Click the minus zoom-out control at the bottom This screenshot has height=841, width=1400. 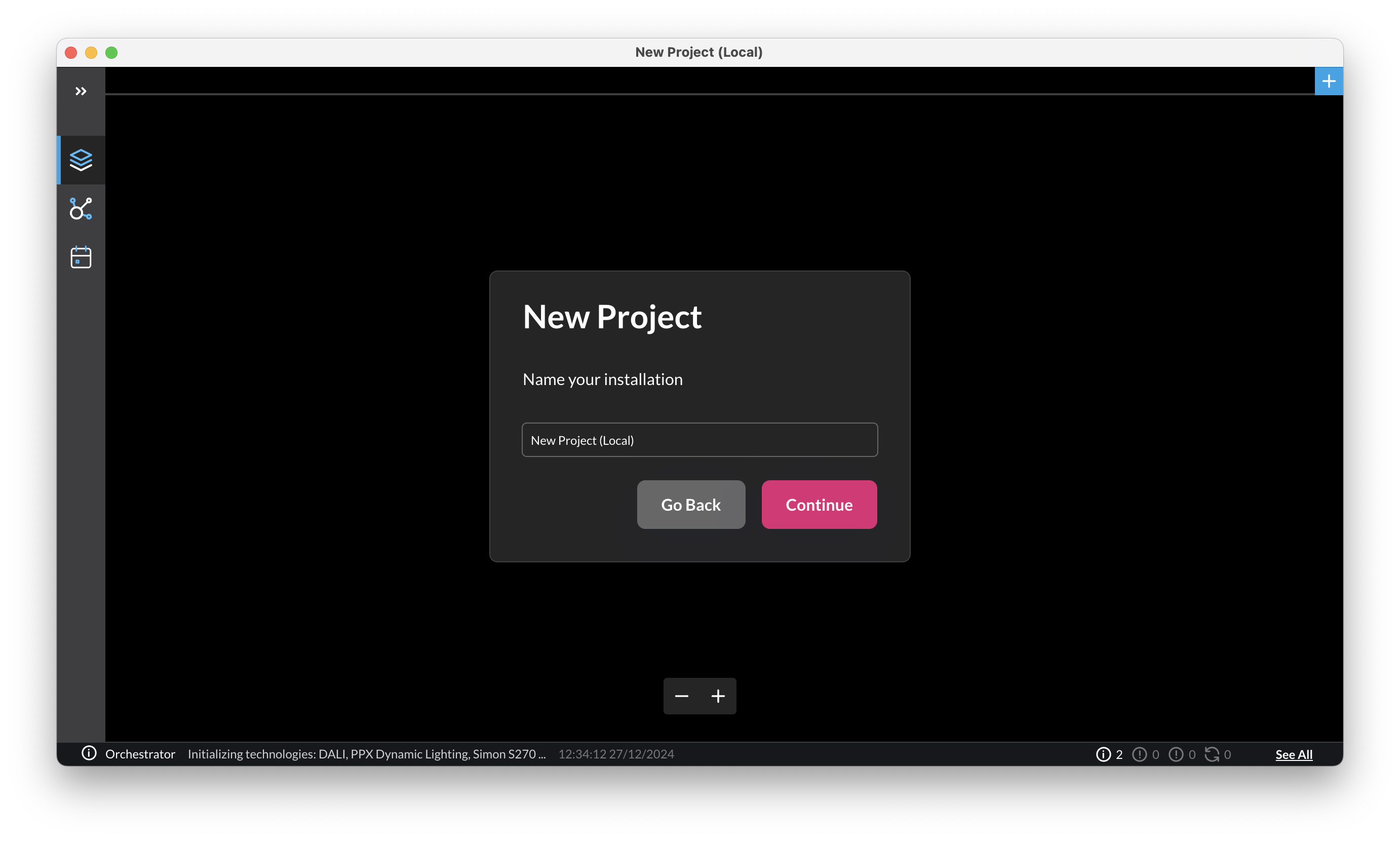point(681,696)
